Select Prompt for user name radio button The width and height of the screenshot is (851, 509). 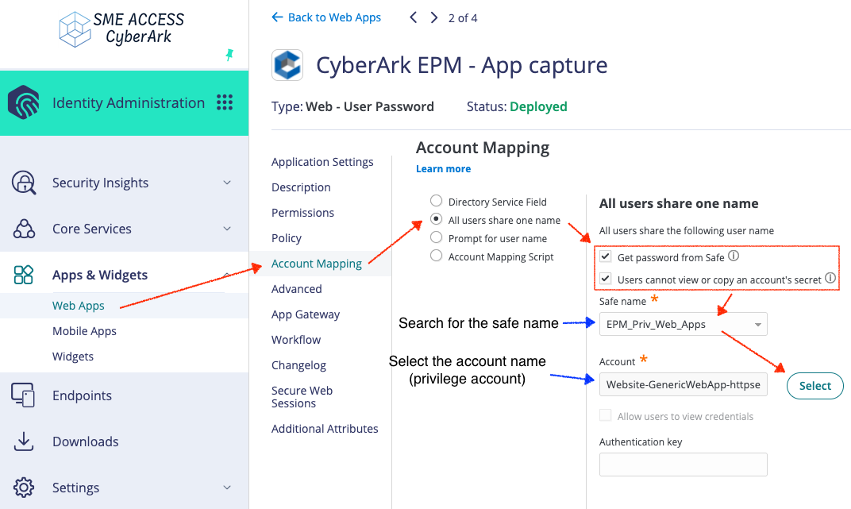click(x=436, y=237)
